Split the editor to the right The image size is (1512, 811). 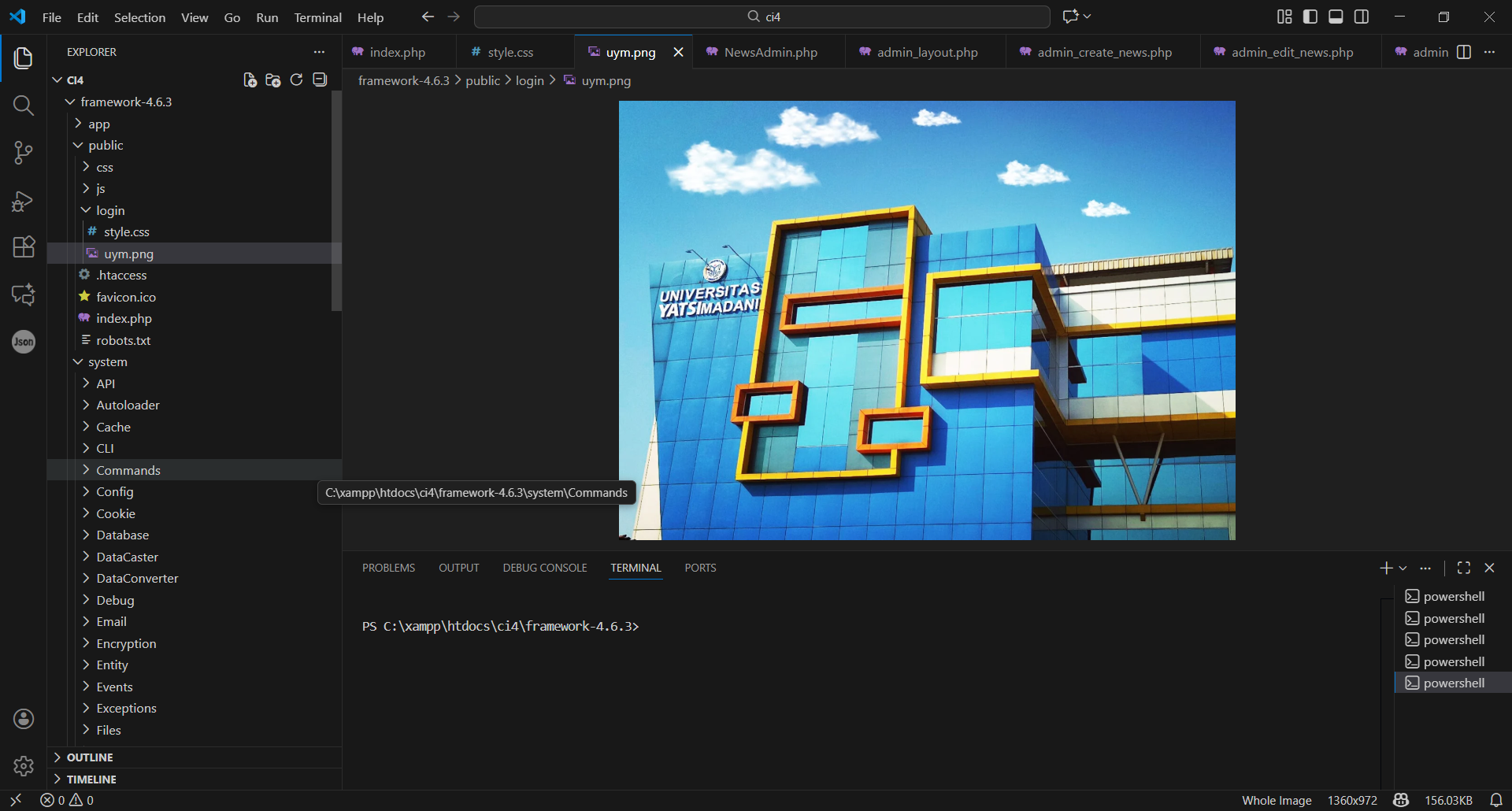coord(1464,52)
